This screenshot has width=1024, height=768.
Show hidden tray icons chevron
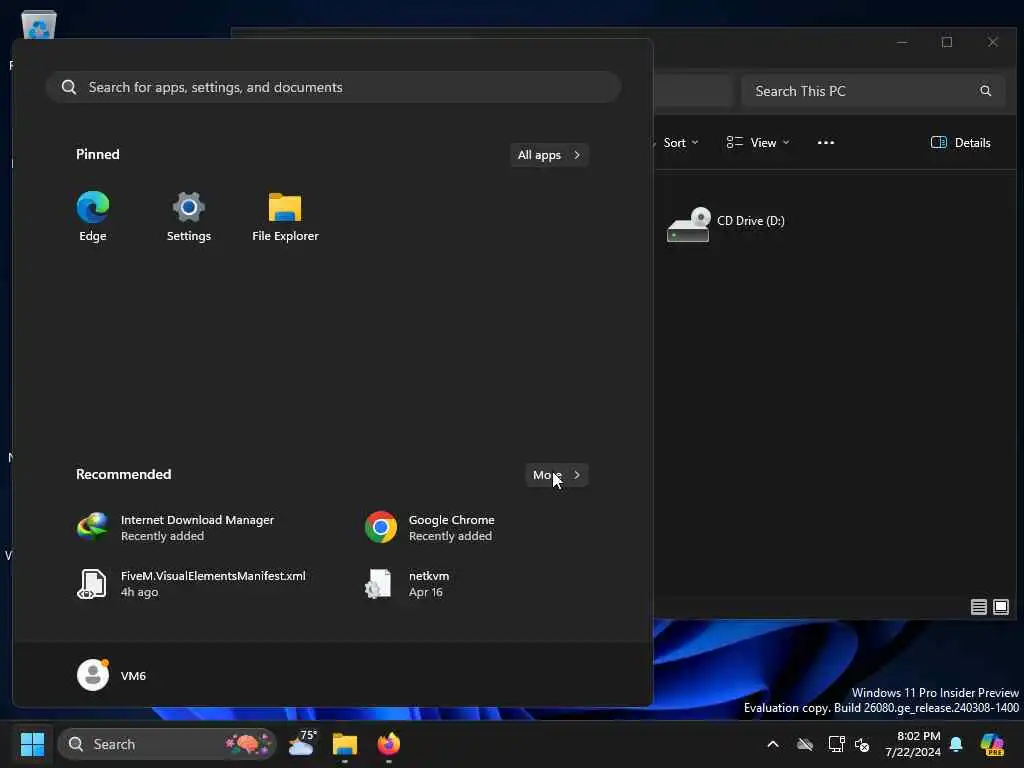[773, 744]
